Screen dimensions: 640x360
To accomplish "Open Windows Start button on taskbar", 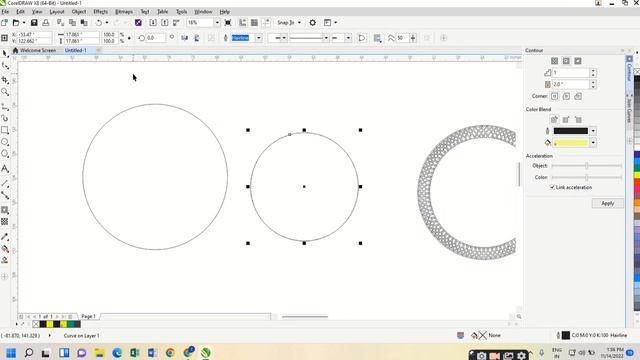I will click(11, 353).
